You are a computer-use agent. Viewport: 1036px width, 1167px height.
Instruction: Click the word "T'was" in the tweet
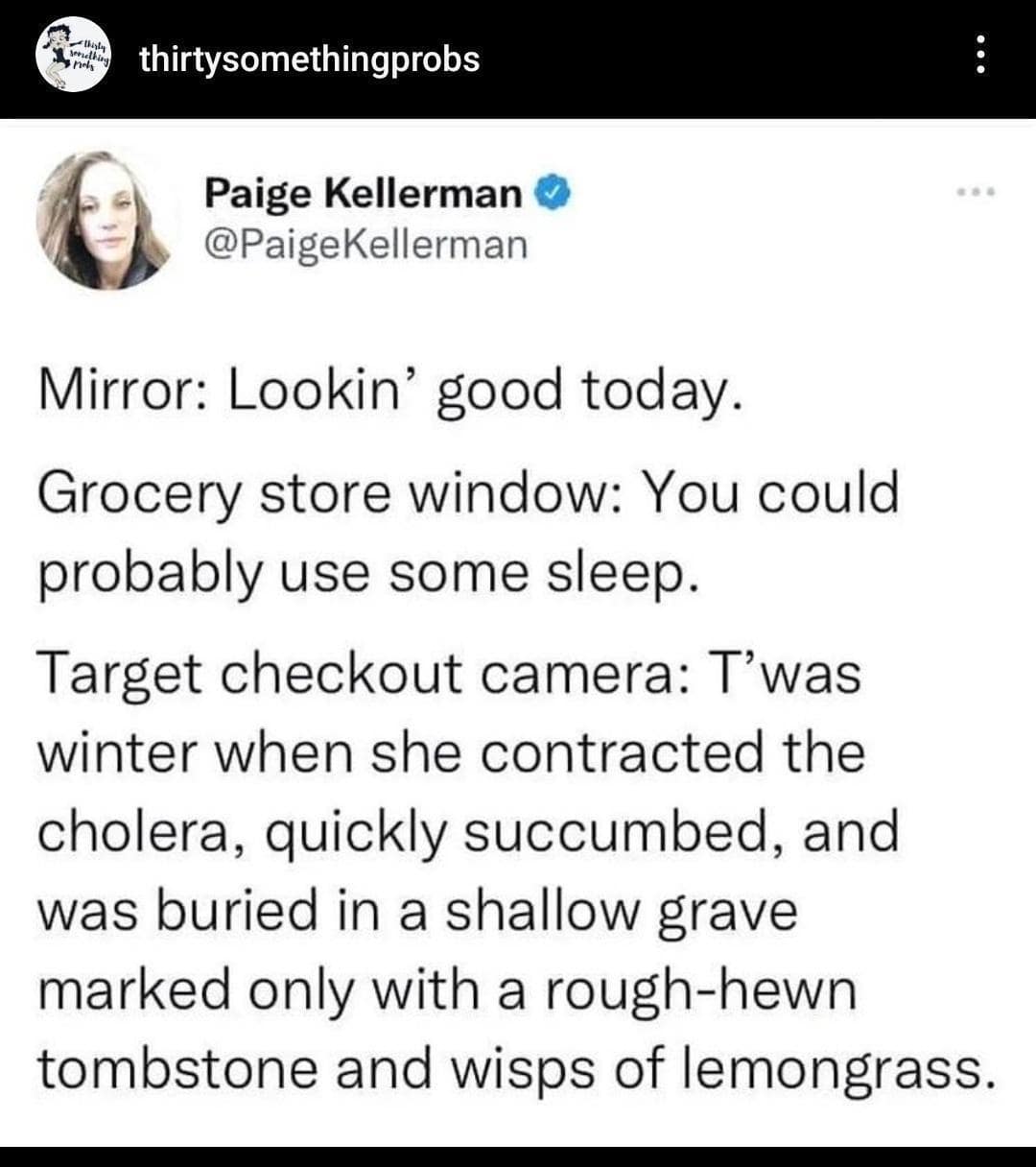coord(783,672)
